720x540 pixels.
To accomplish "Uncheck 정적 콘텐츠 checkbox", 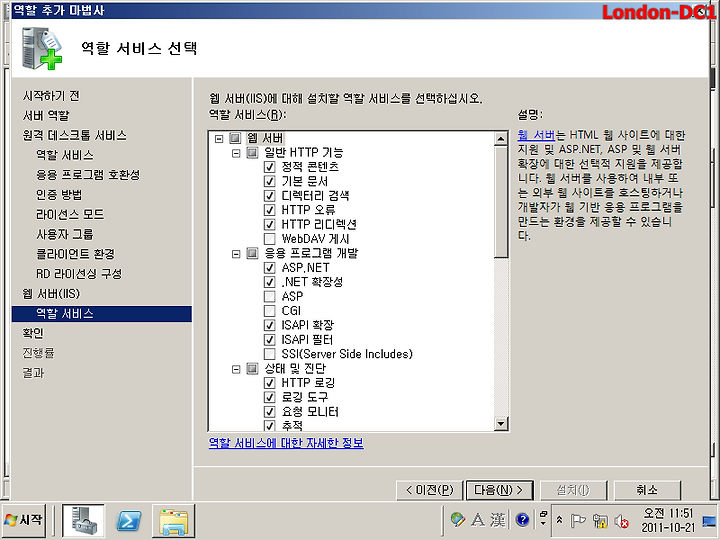I will pyautogui.click(x=270, y=167).
